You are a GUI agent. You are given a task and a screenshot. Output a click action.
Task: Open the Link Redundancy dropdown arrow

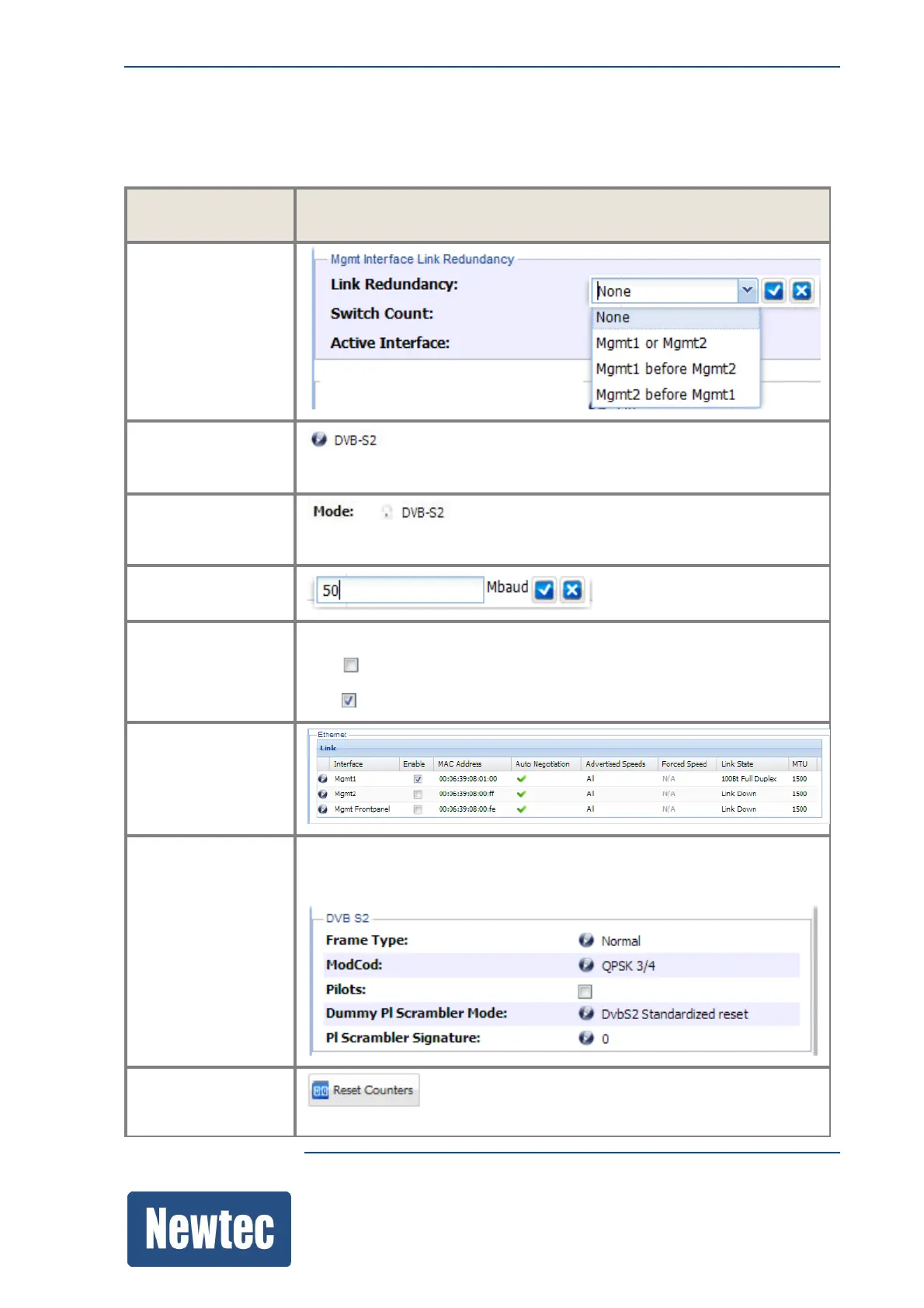[746, 290]
